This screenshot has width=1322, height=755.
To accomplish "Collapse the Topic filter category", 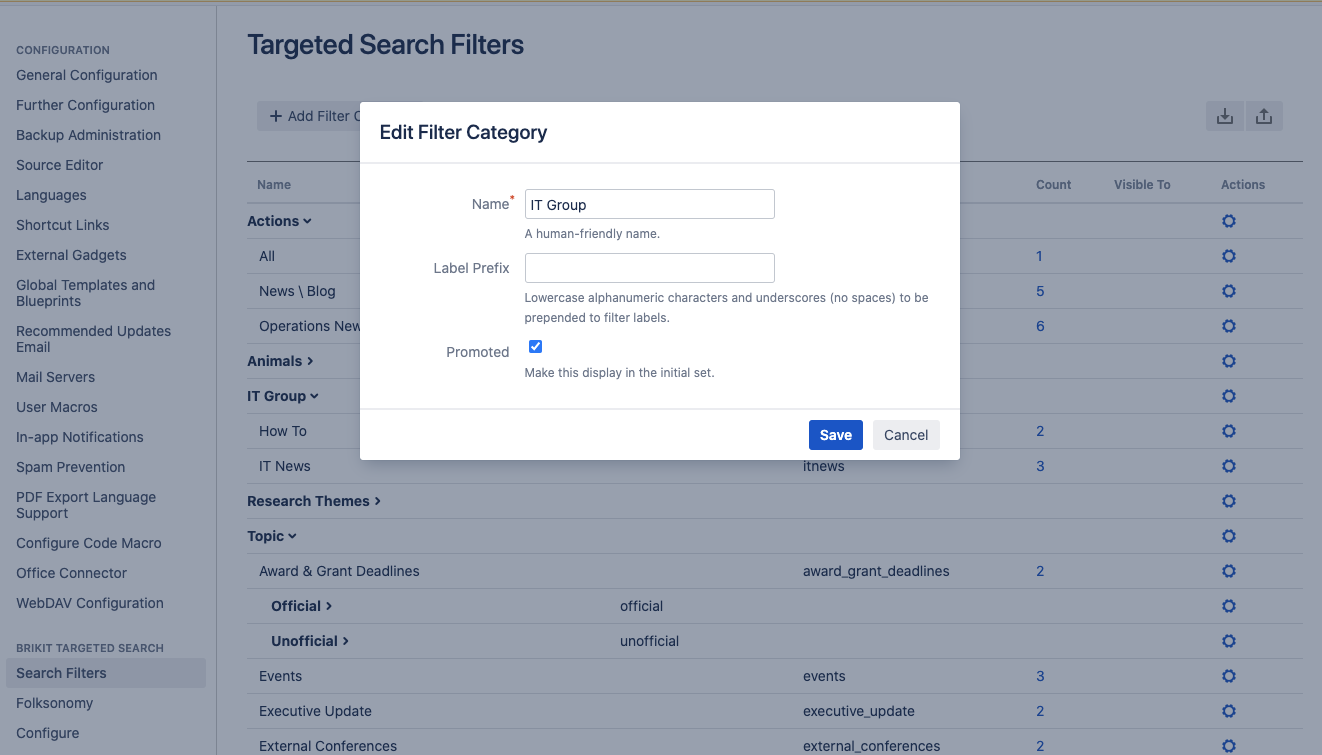I will coord(272,536).
